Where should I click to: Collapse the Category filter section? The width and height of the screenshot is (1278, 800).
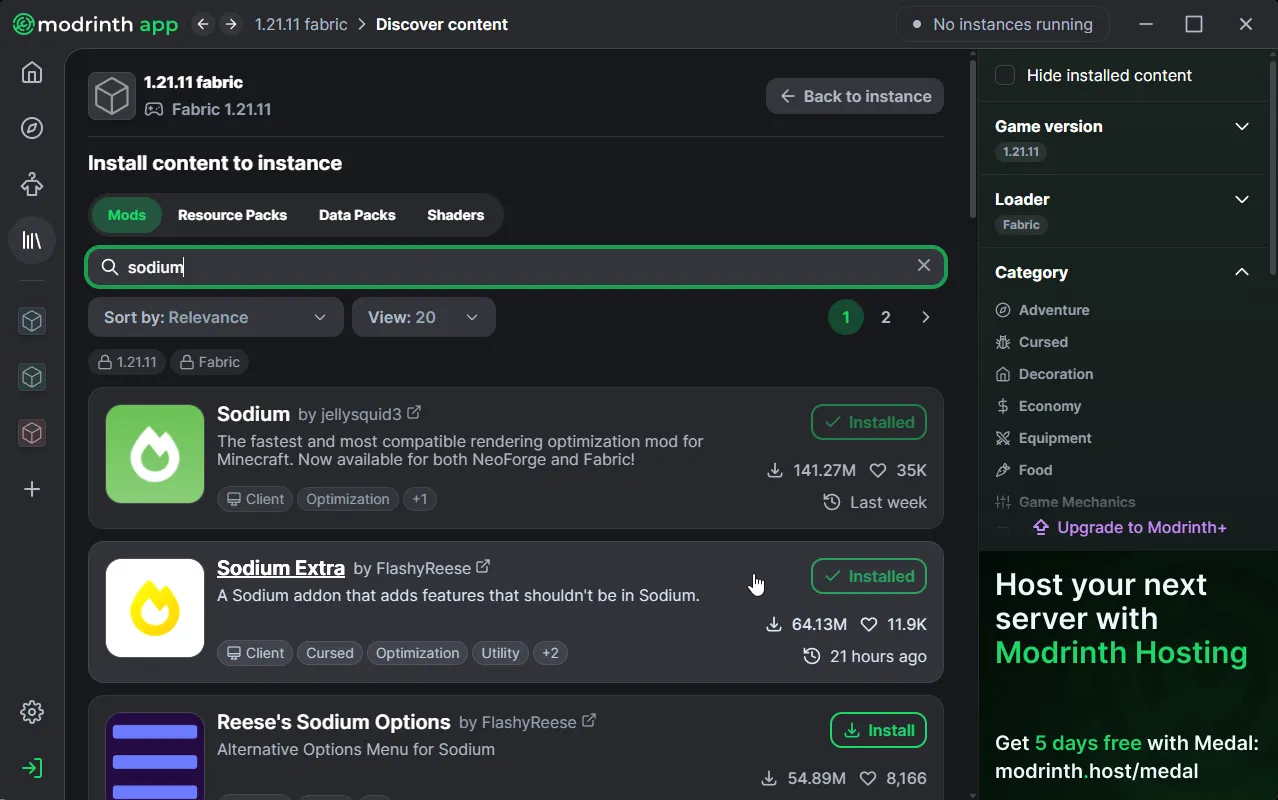click(x=1241, y=272)
